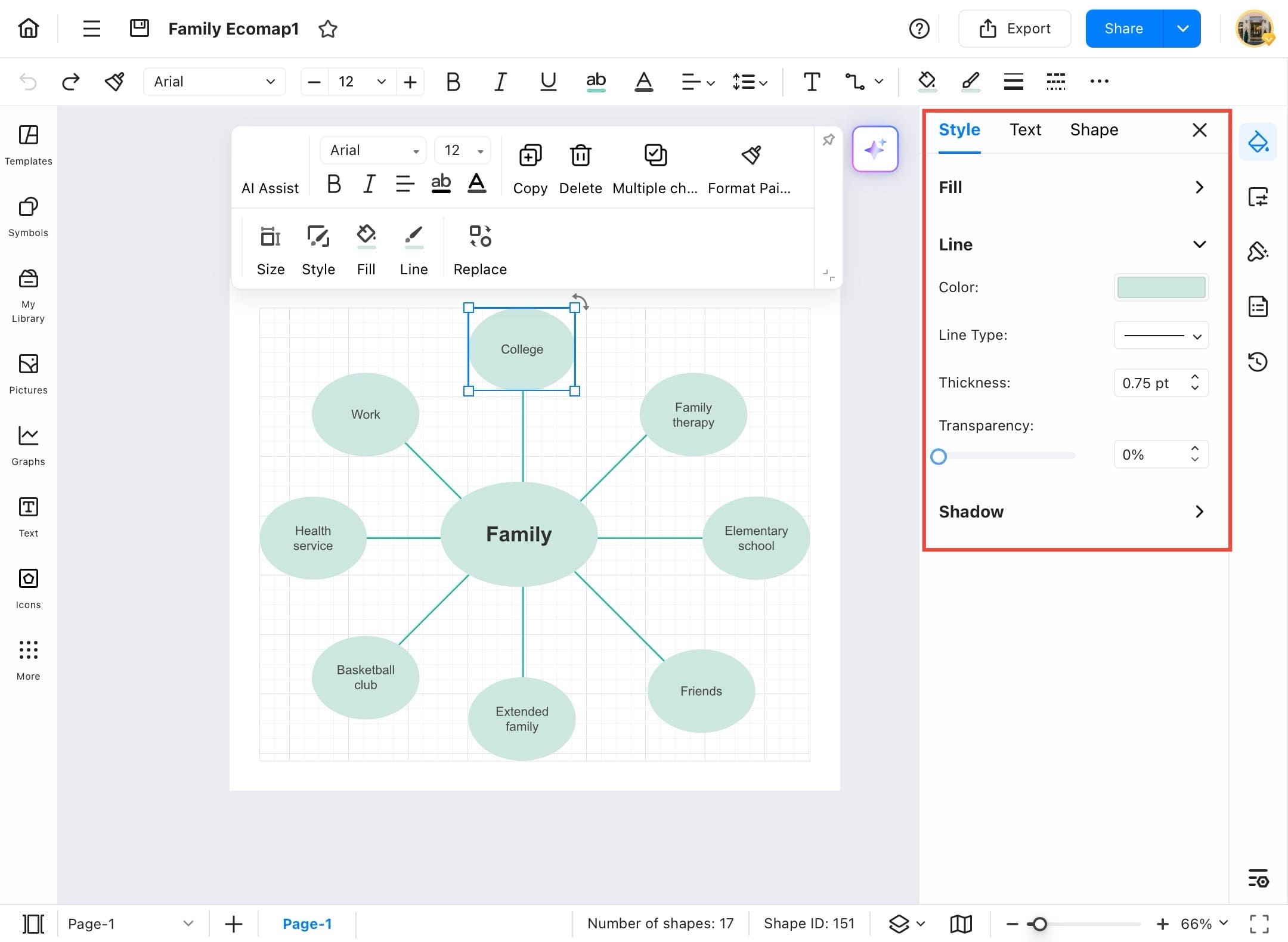Click the blue Share button
The height and width of the screenshot is (942, 1288).
pos(1123,29)
